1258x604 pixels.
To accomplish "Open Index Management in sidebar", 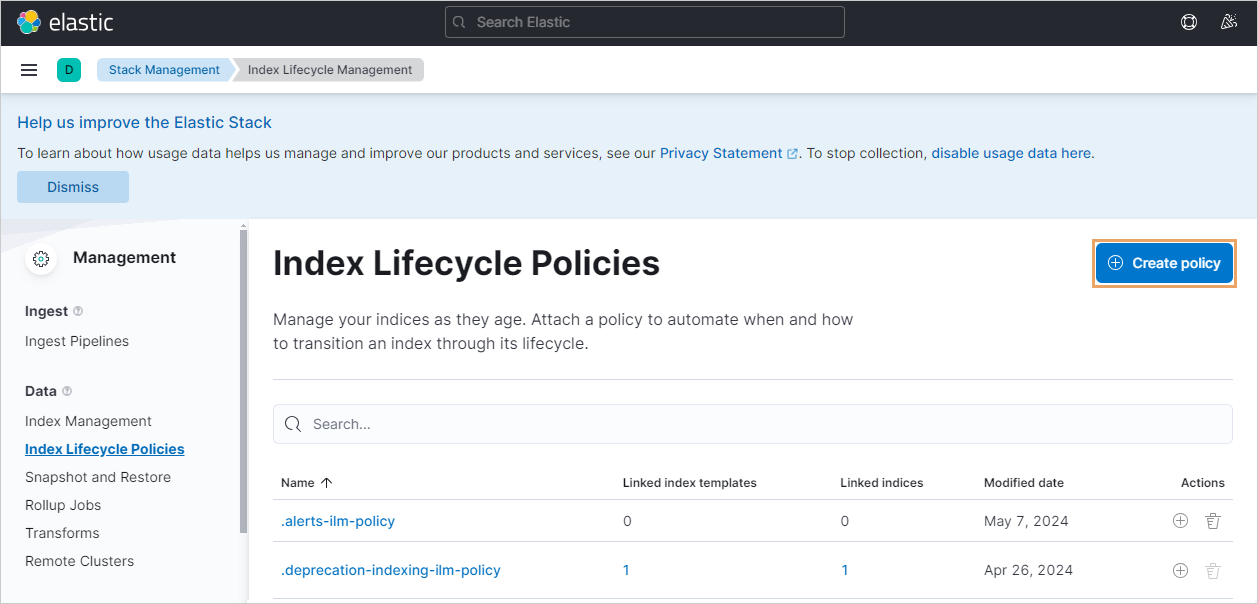I will click(88, 421).
